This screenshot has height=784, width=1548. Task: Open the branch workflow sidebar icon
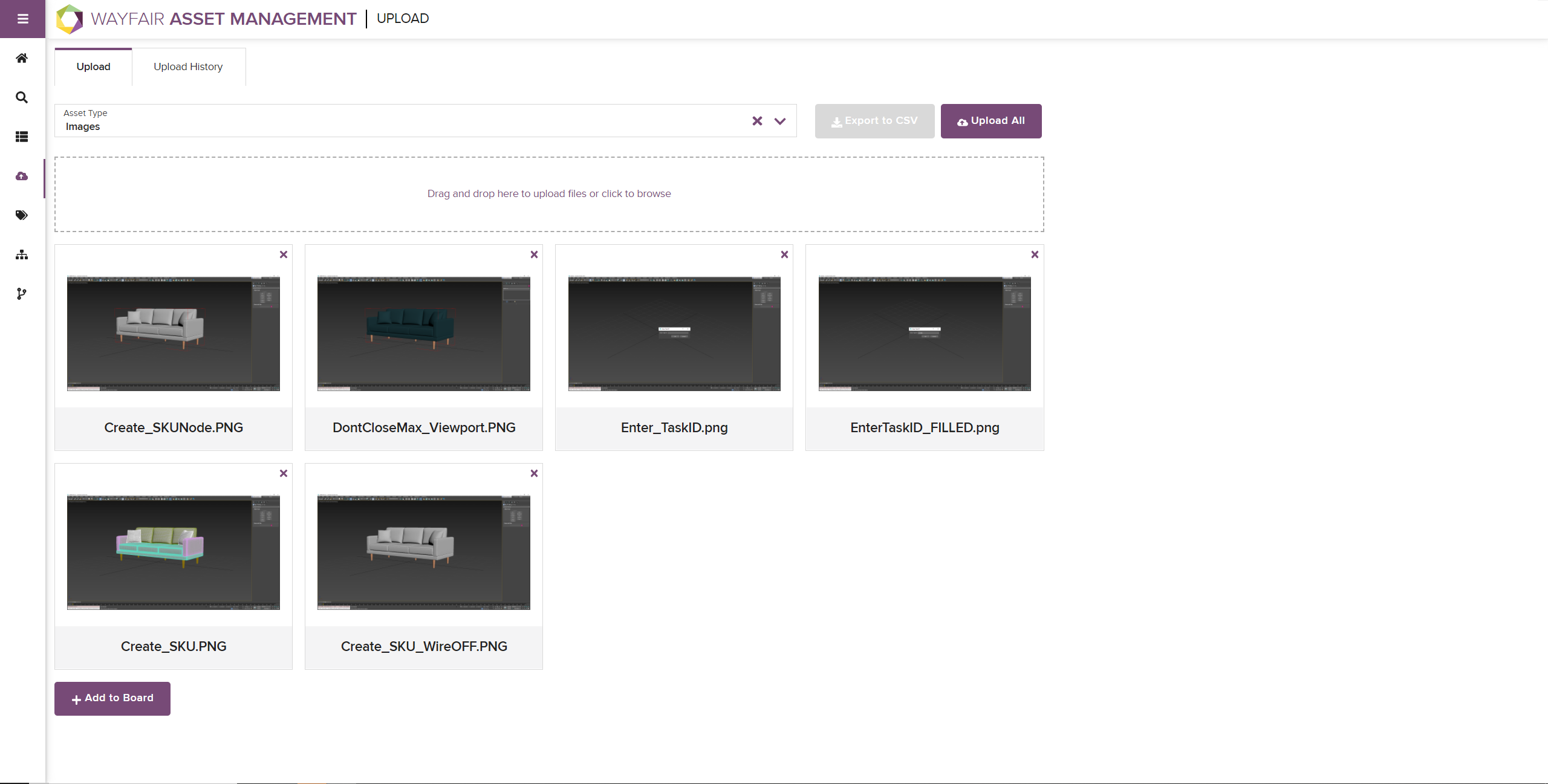[22, 294]
